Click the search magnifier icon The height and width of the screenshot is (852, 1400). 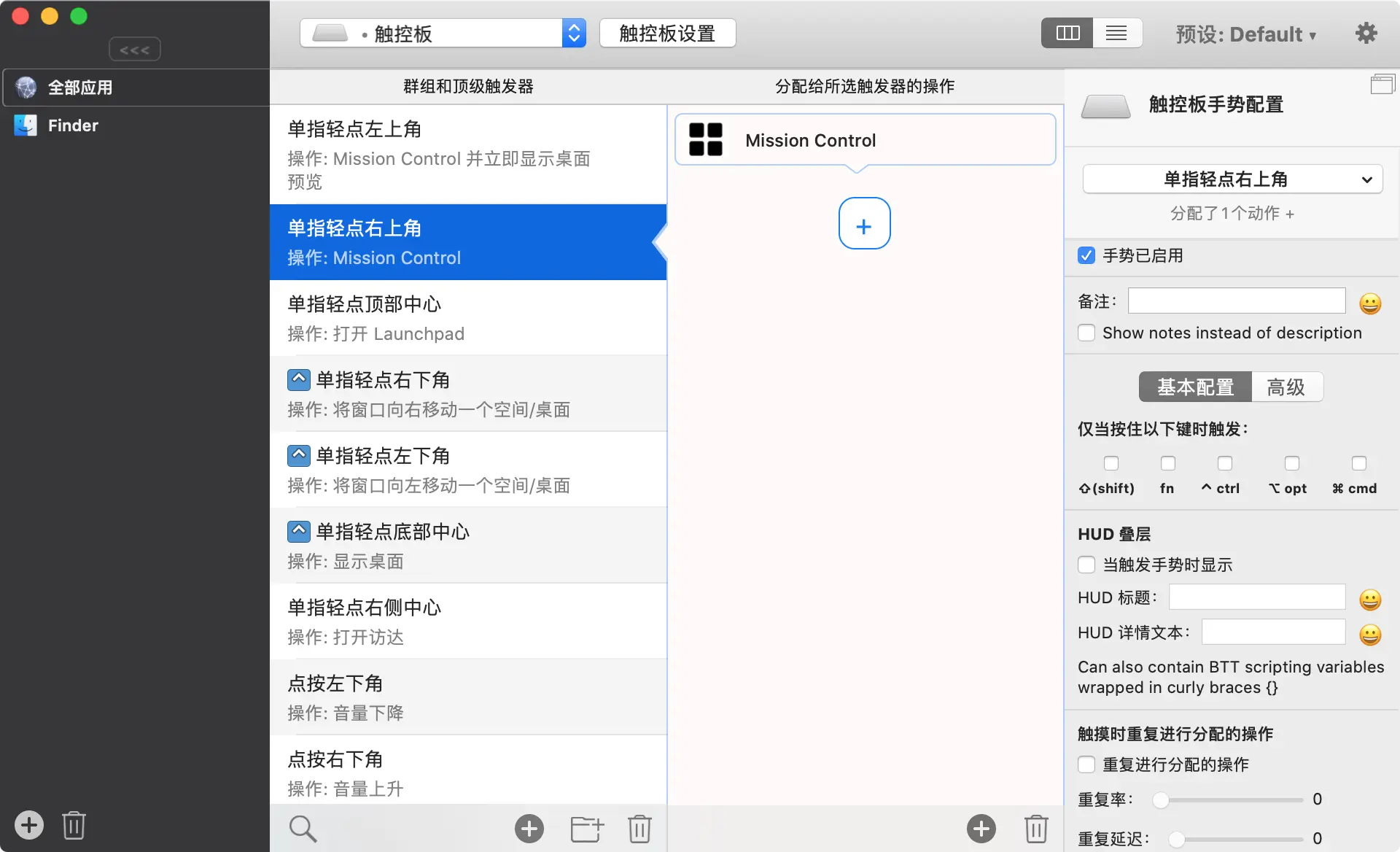click(x=303, y=829)
